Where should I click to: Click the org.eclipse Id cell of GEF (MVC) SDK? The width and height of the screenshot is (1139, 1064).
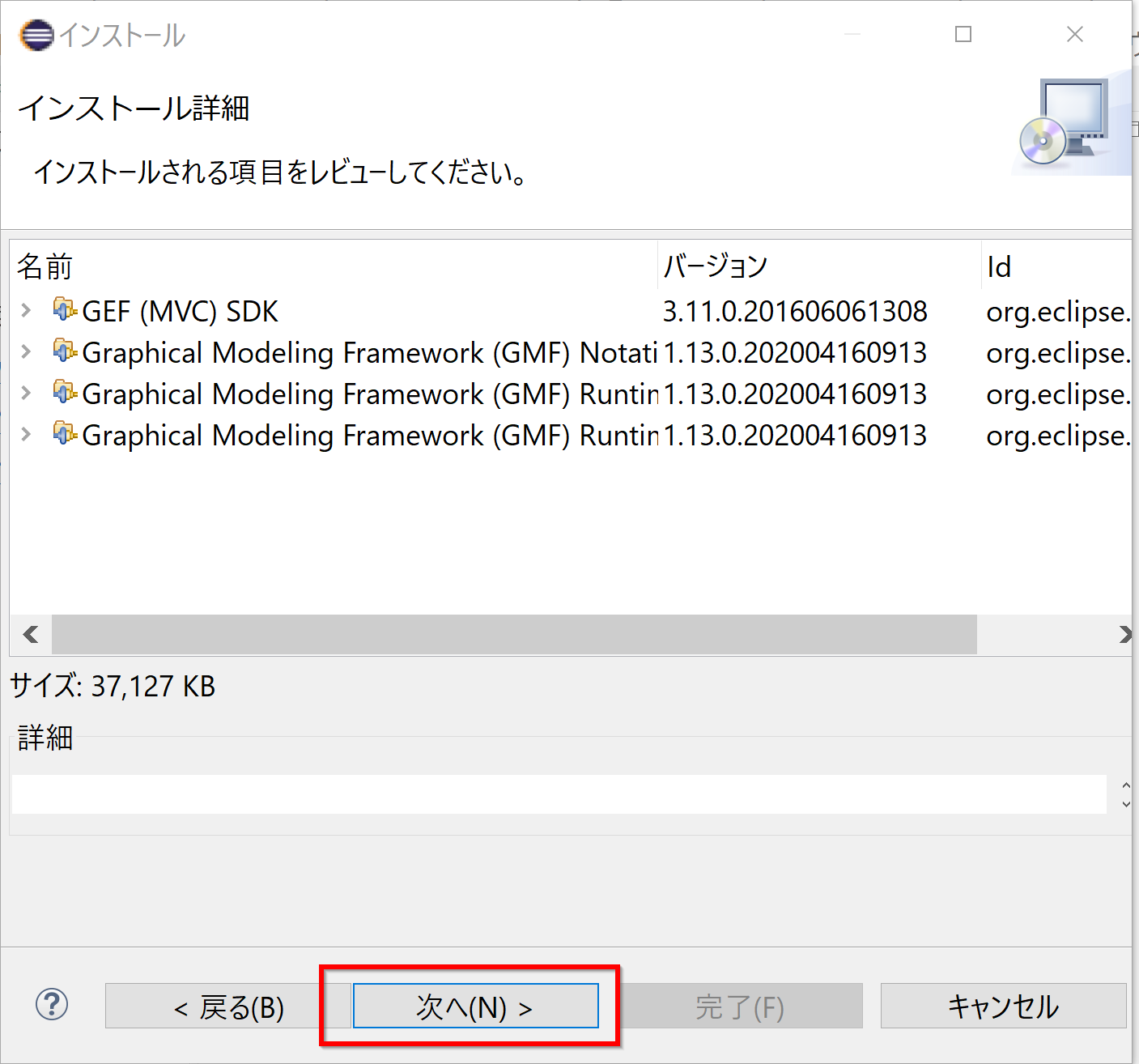click(x=1058, y=313)
